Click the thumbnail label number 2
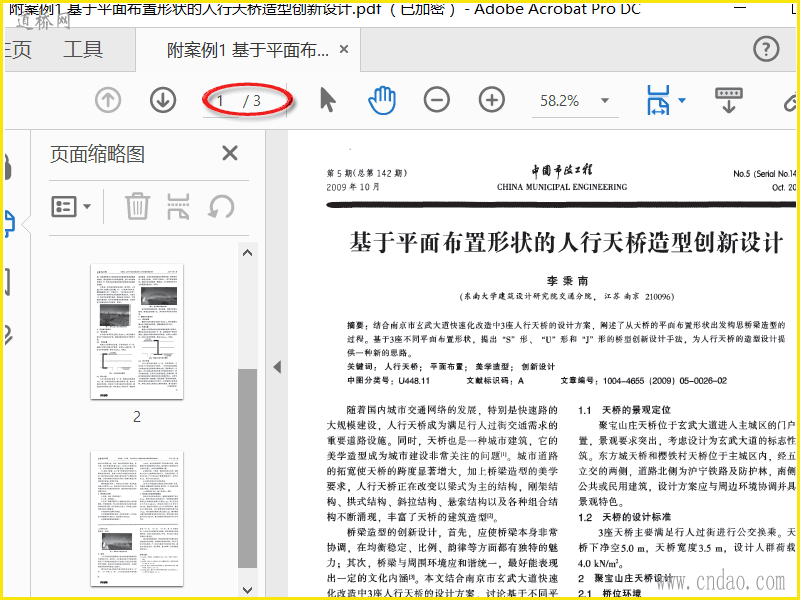 pos(137,417)
